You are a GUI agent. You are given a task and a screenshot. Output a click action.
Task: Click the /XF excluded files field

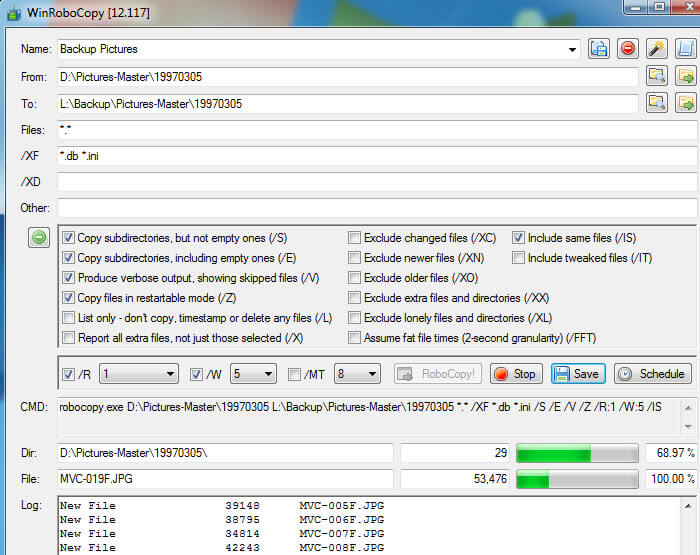click(x=377, y=156)
